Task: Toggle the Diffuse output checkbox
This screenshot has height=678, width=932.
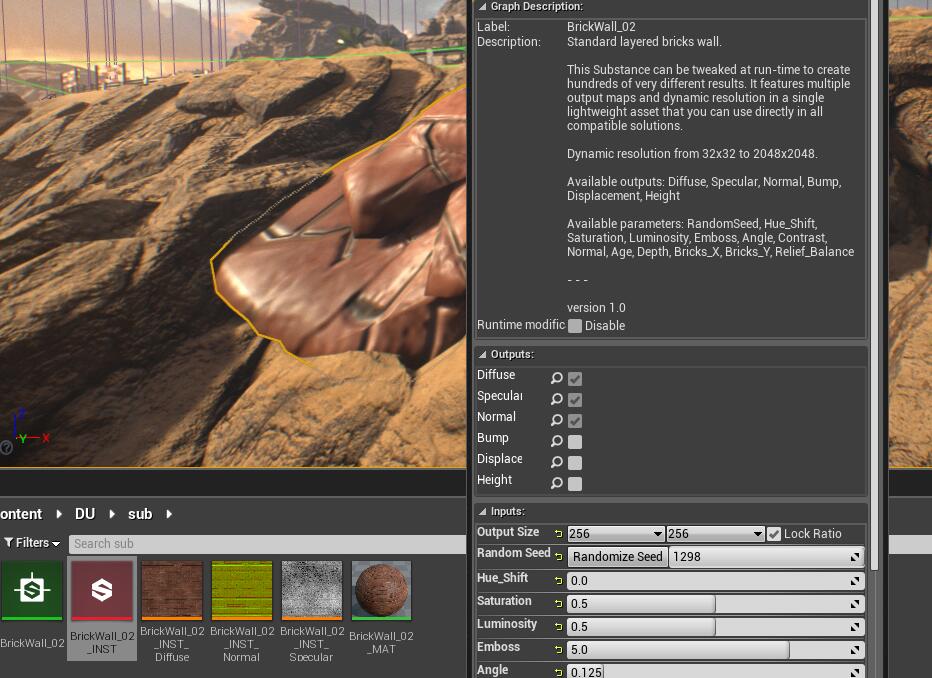Action: tap(575, 379)
